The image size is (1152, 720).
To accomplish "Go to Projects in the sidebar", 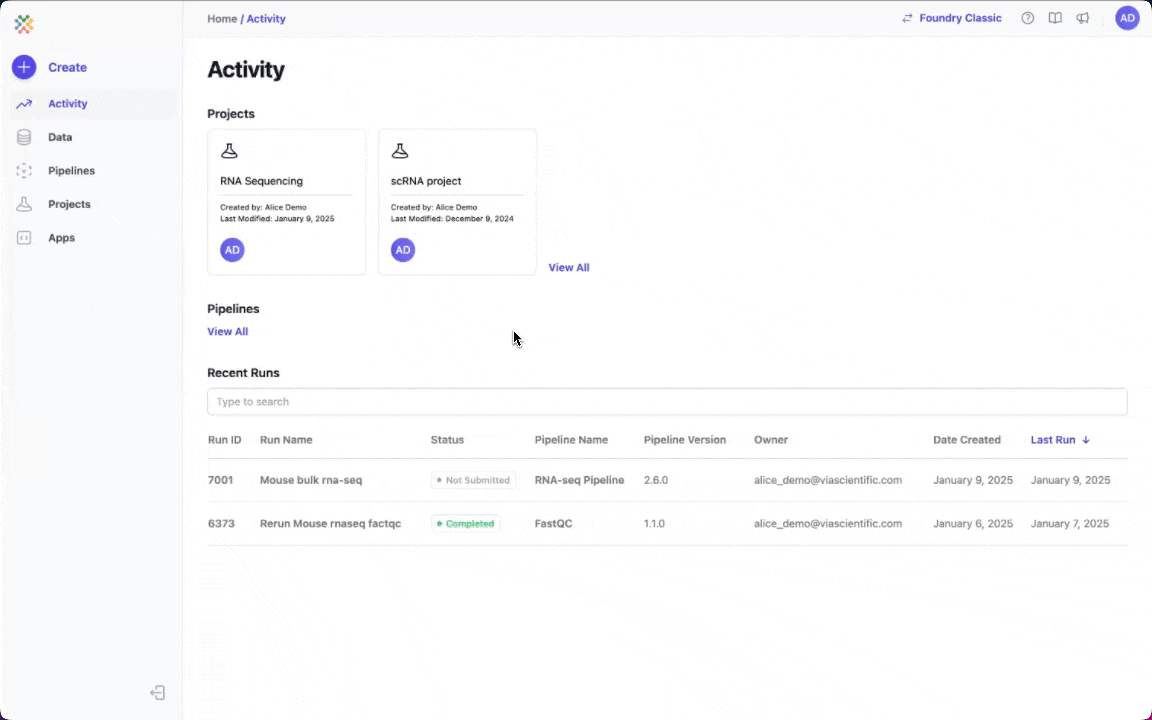I will 69,204.
